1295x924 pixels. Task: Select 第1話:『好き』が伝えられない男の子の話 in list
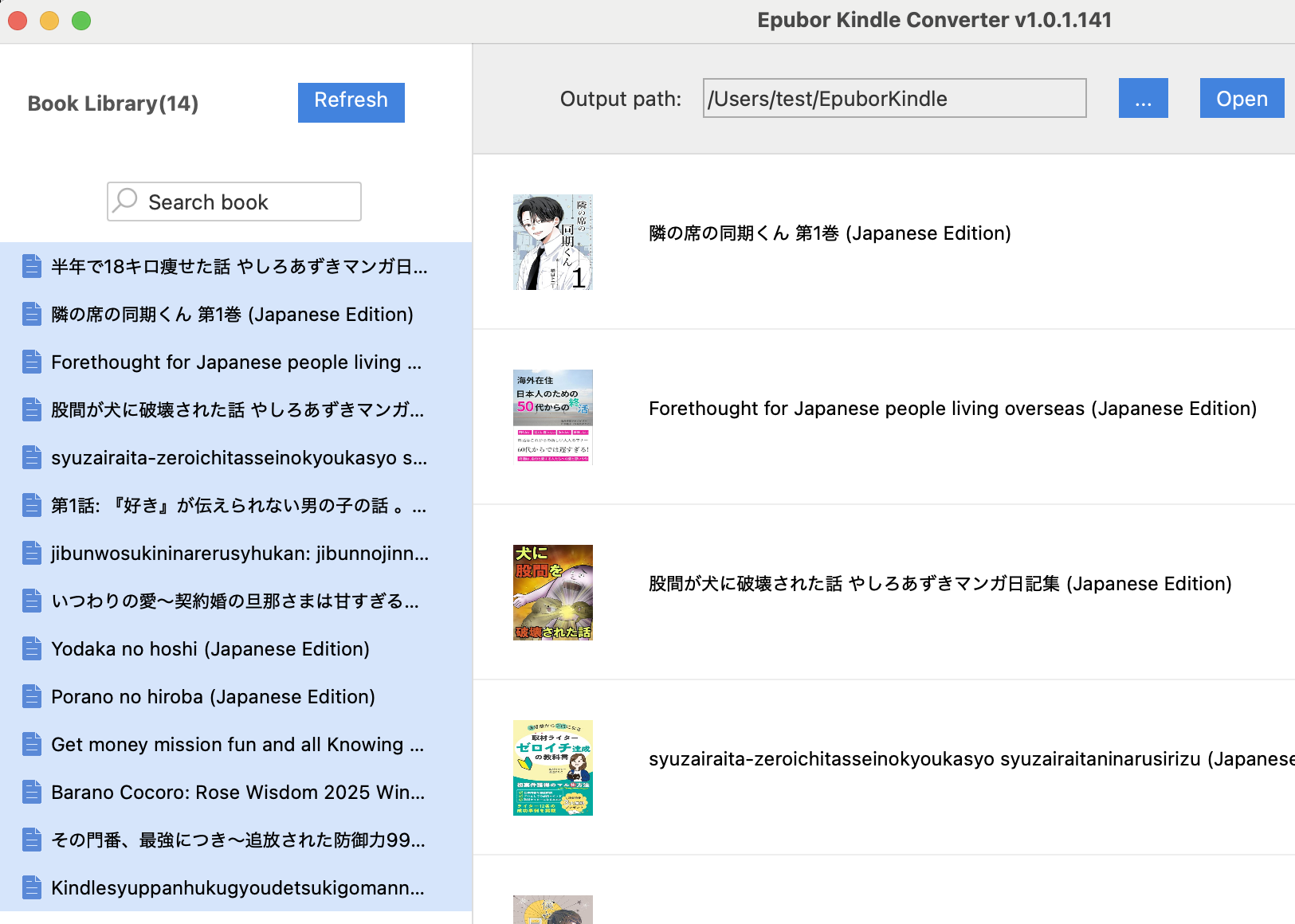pyautogui.click(x=236, y=505)
